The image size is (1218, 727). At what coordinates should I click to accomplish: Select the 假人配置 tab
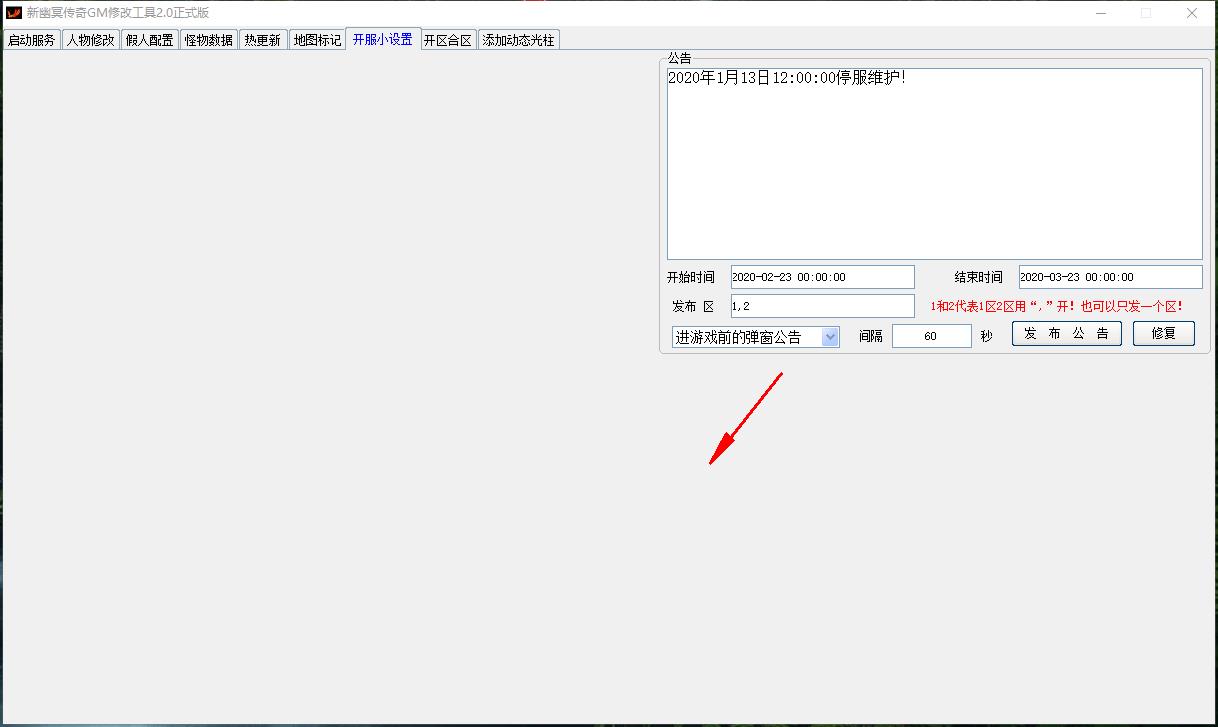coord(150,40)
